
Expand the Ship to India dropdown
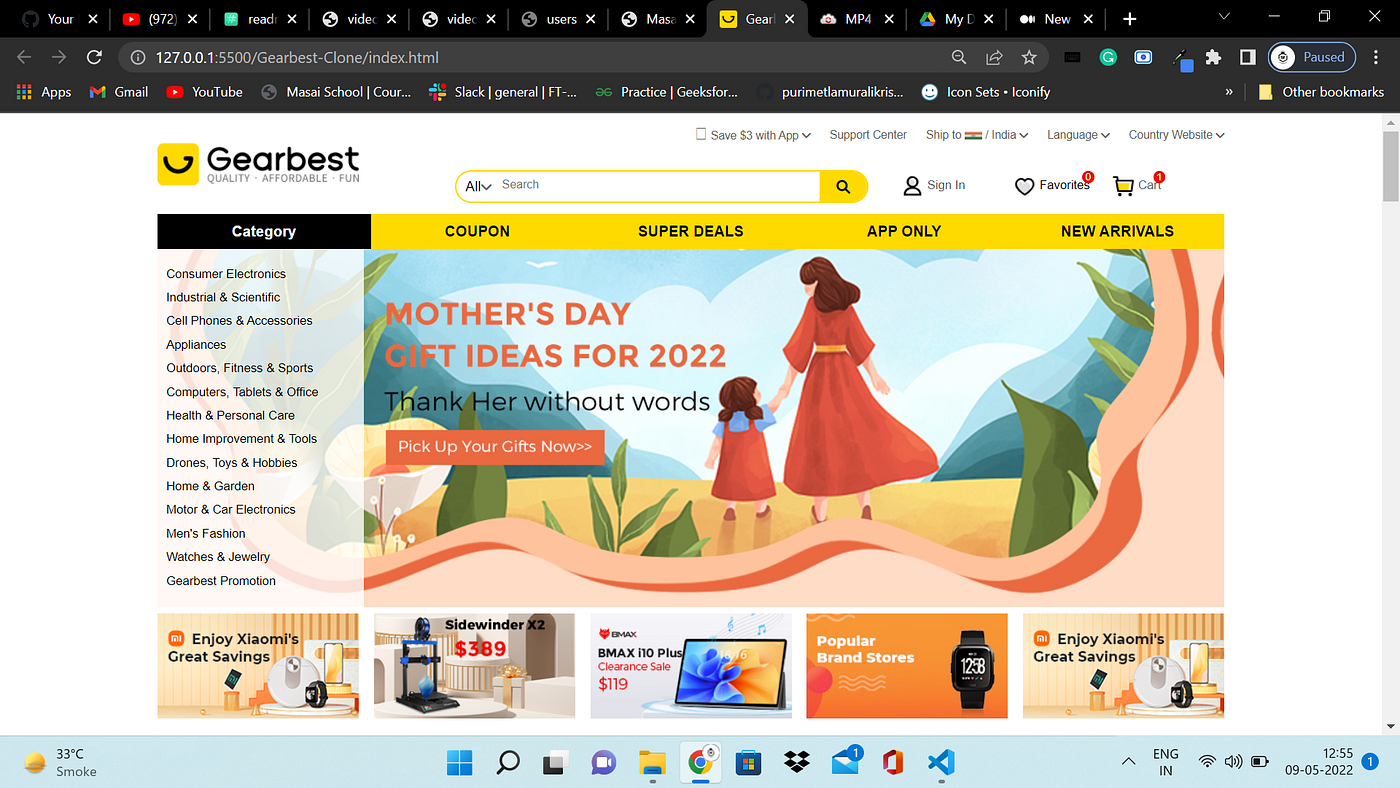[978, 135]
